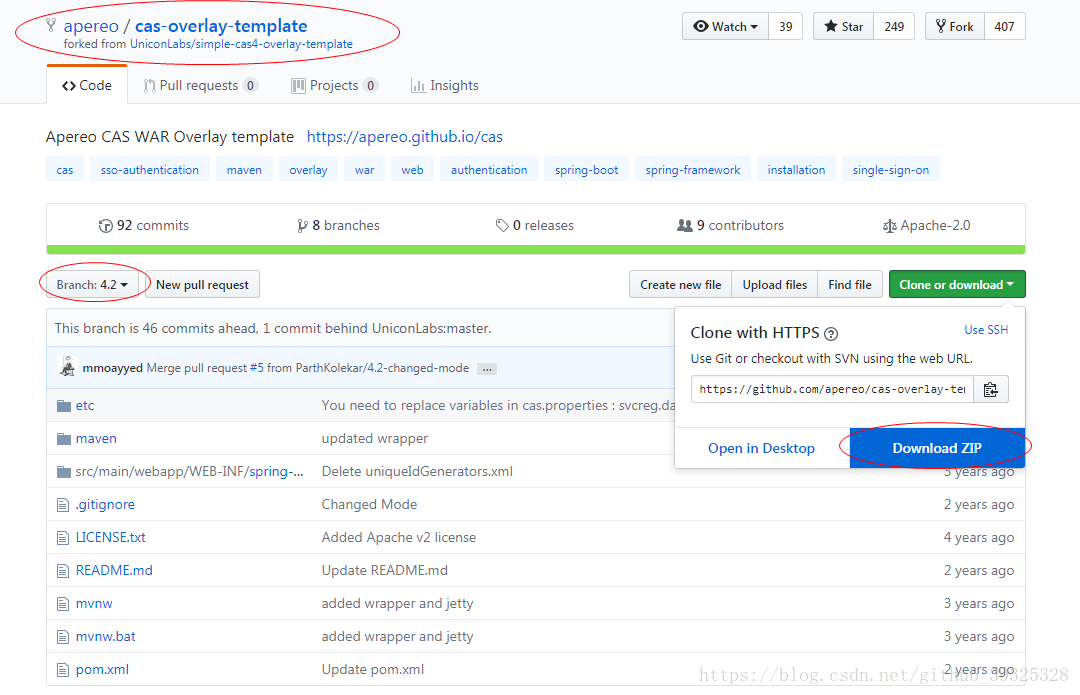Switch to the Code tab
This screenshot has height=695, width=1080.
pos(87,85)
